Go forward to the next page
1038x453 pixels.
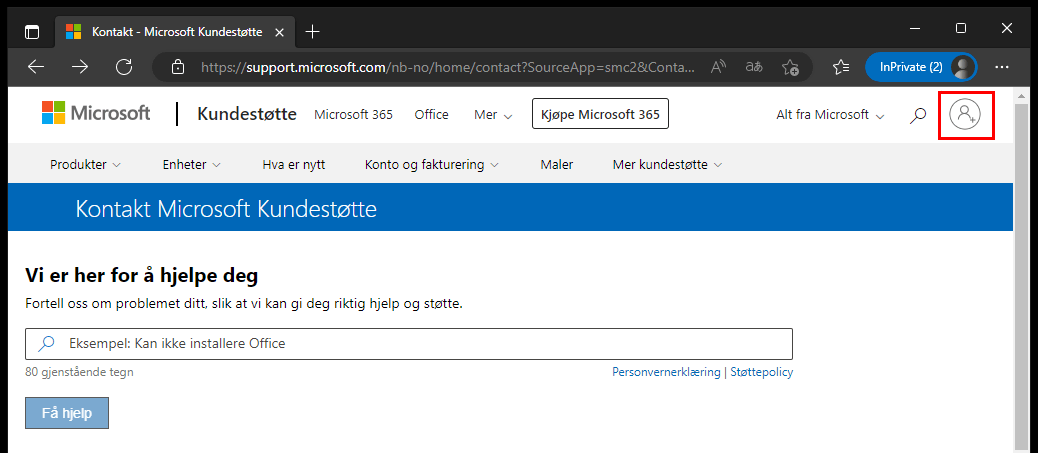coord(80,67)
